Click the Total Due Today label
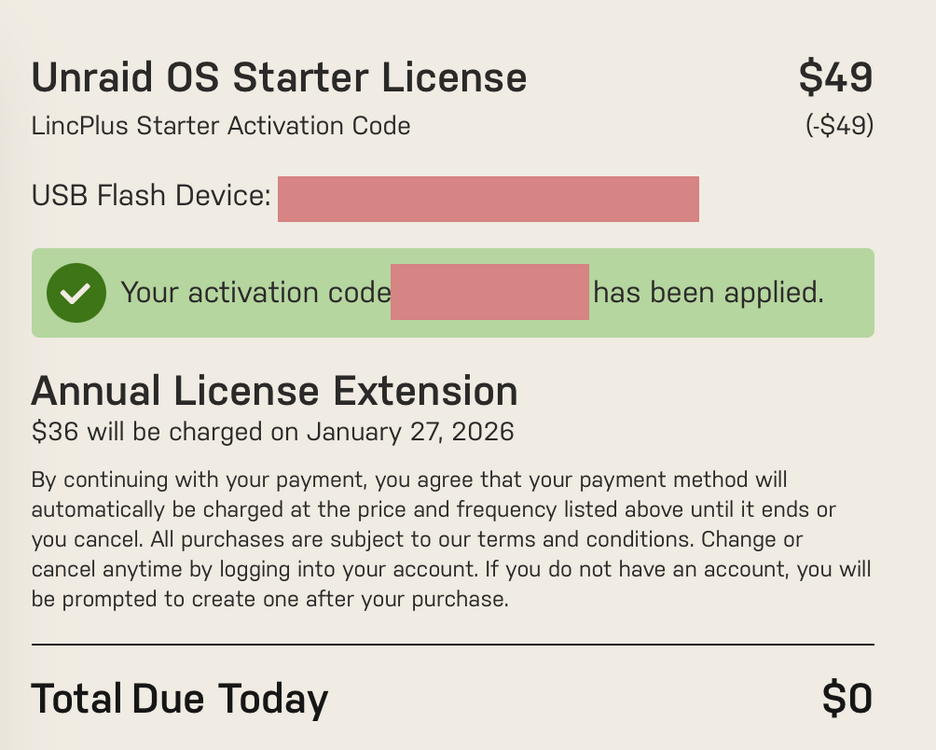This screenshot has width=936, height=750. click(x=180, y=699)
